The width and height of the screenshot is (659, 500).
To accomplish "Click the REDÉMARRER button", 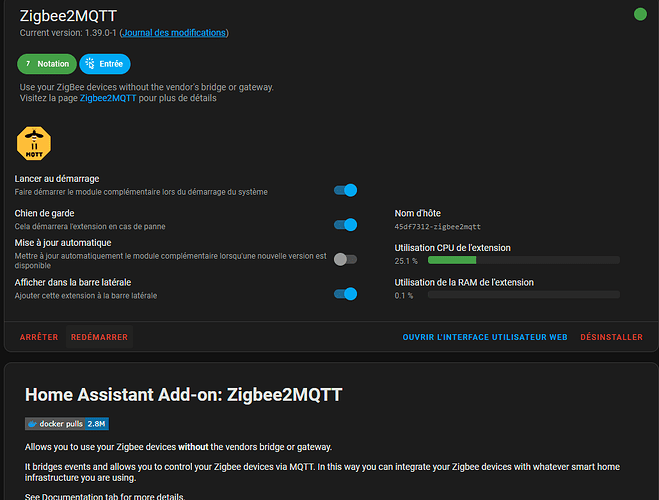I will pos(99,337).
